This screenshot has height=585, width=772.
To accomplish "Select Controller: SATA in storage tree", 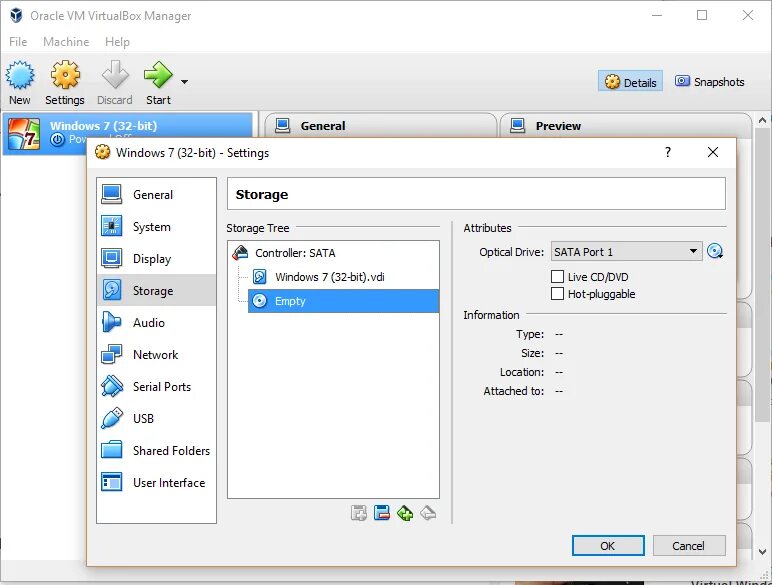I will point(333,253).
